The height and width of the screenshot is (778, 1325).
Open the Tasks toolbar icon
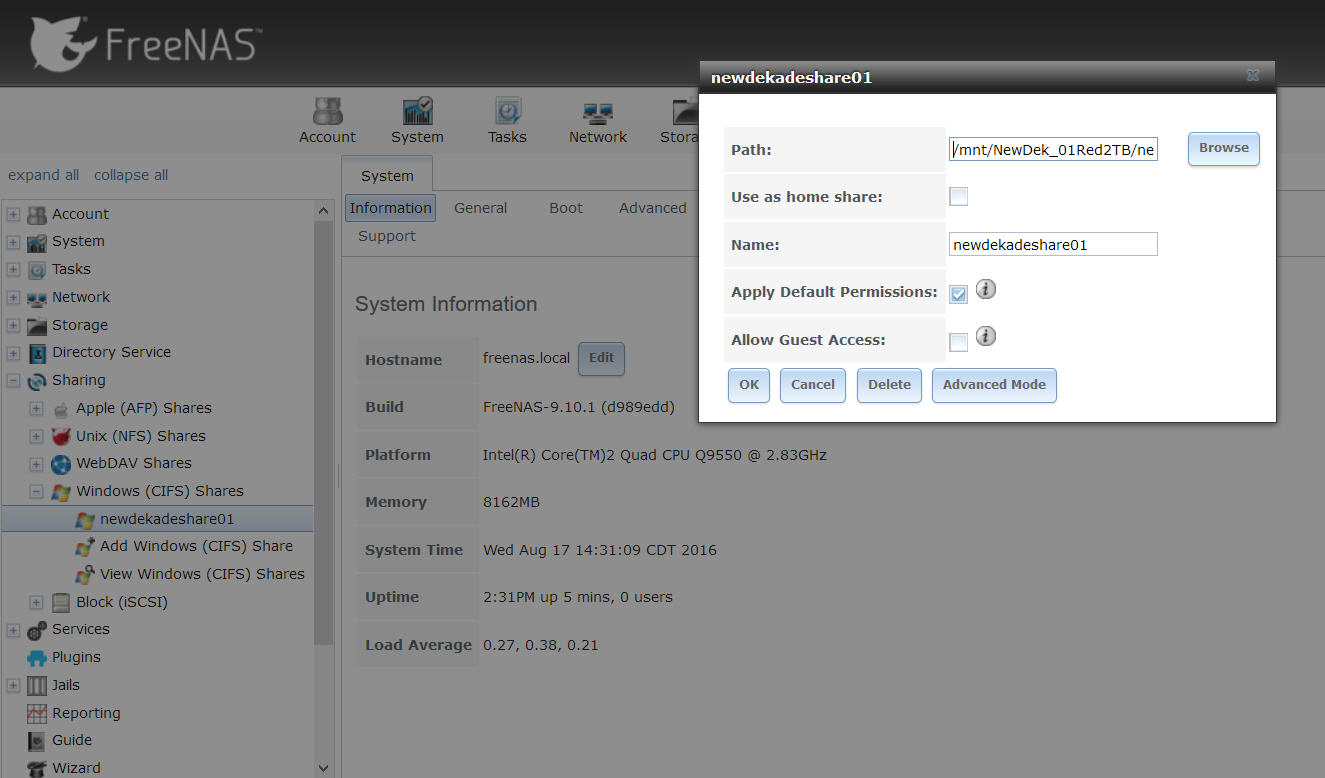(x=507, y=121)
